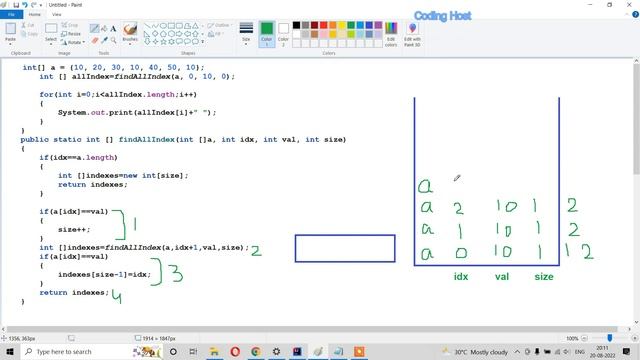Select the Color picker eyedropper tool

click(104, 40)
